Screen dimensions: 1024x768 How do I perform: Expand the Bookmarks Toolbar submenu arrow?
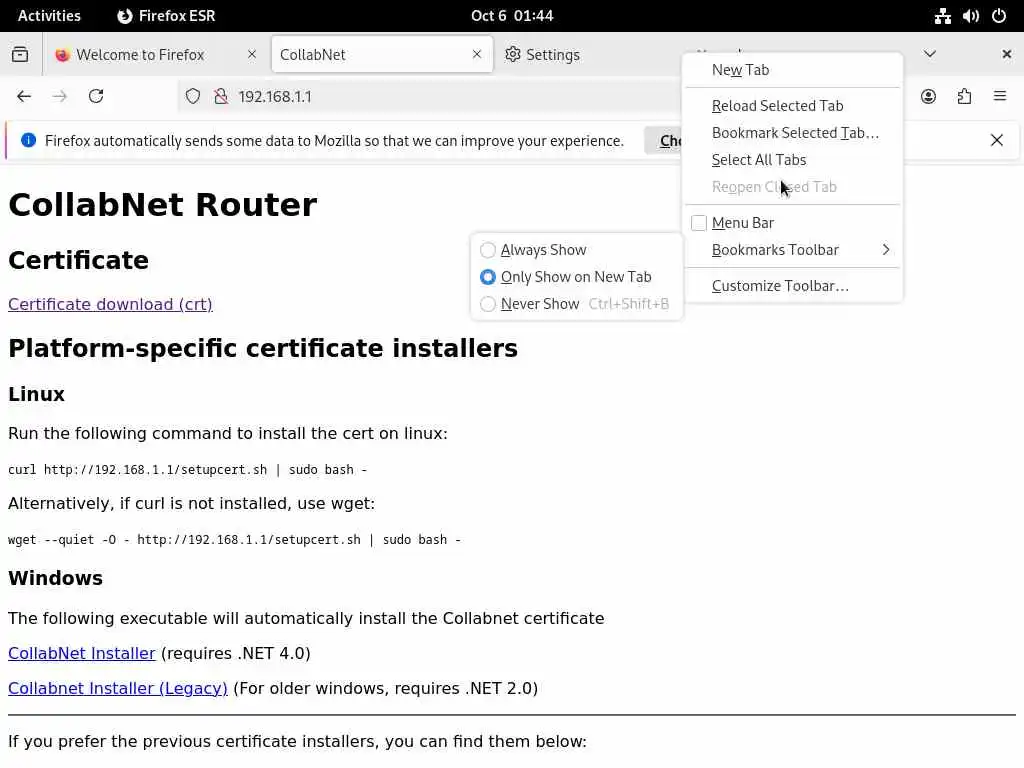[886, 250]
